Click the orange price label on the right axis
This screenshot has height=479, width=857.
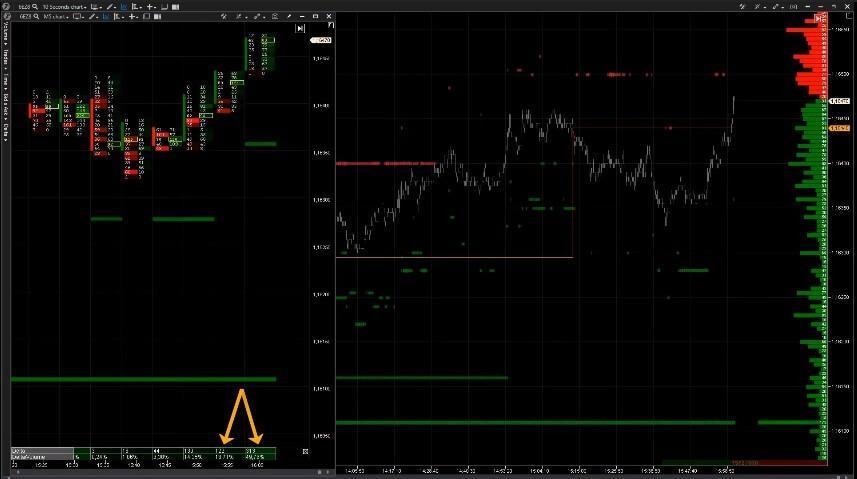tap(841, 128)
